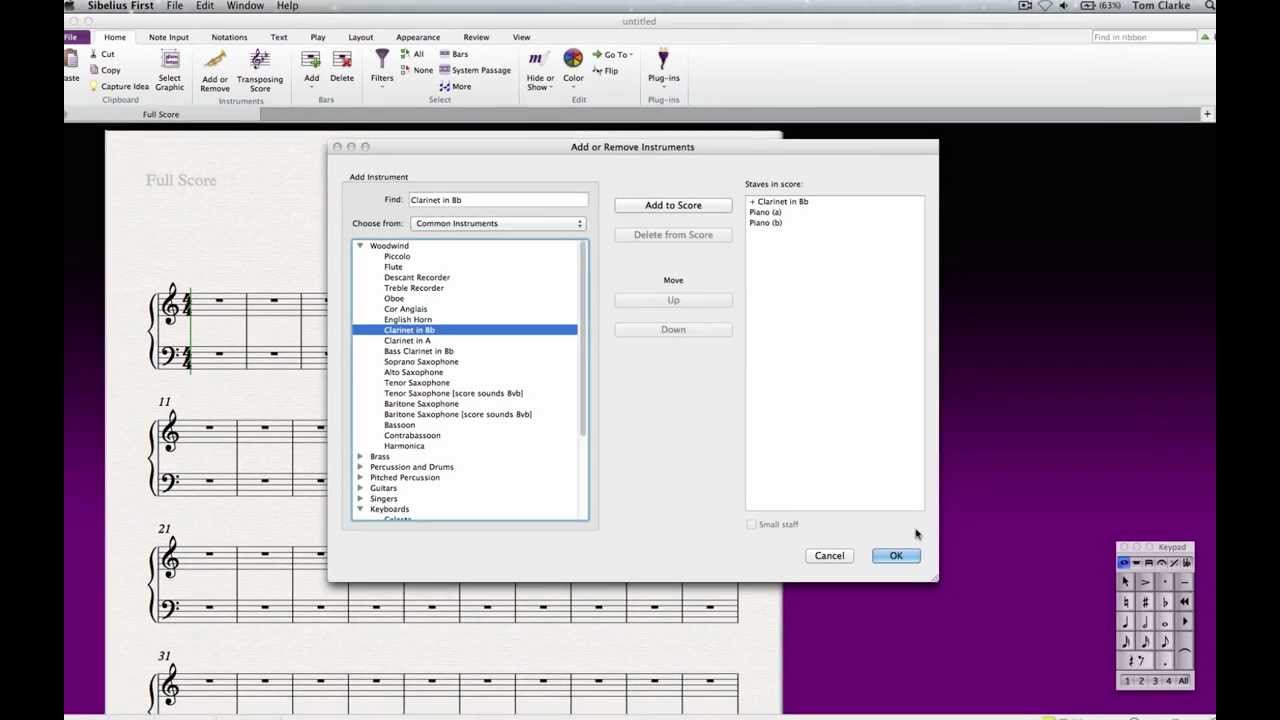This screenshot has height=720, width=1280.
Task: Expand the Singers family
Action: pos(360,498)
